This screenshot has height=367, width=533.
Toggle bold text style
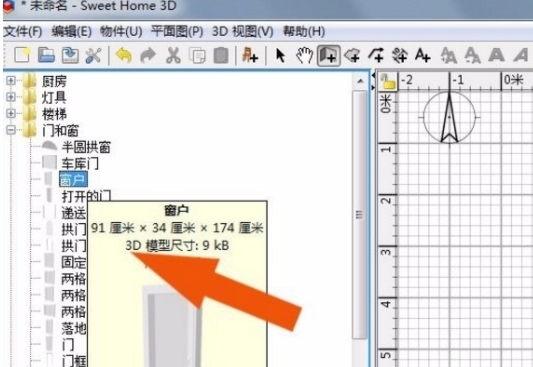(x=496, y=55)
